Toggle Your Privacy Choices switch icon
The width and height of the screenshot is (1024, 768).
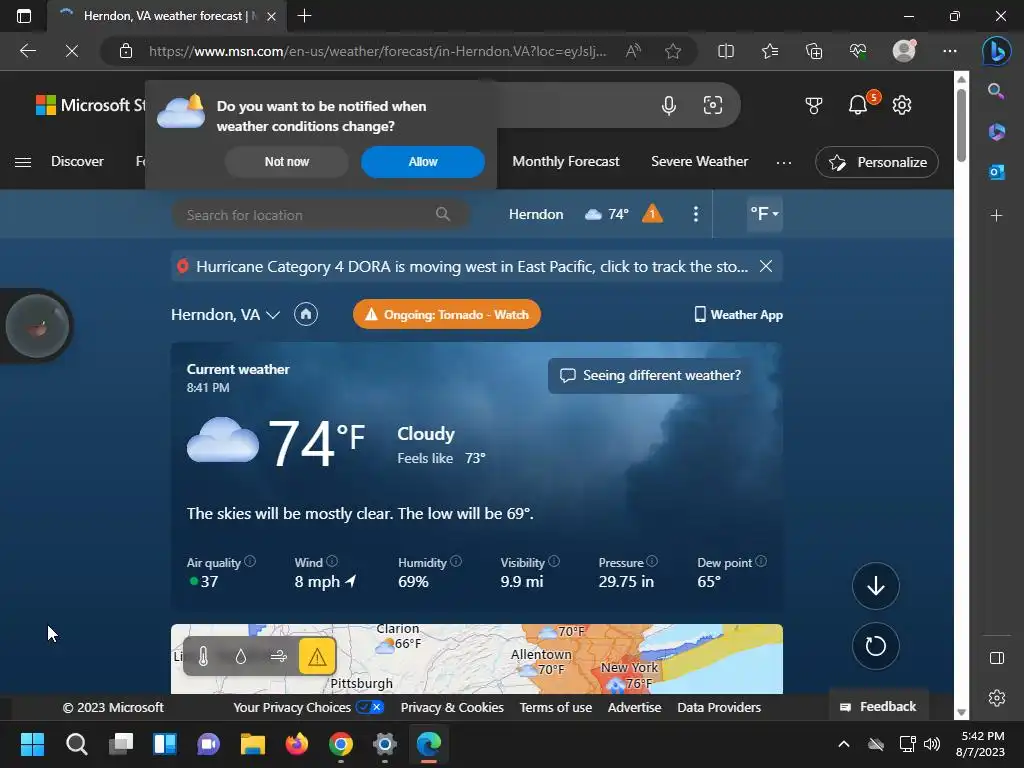pyautogui.click(x=370, y=707)
